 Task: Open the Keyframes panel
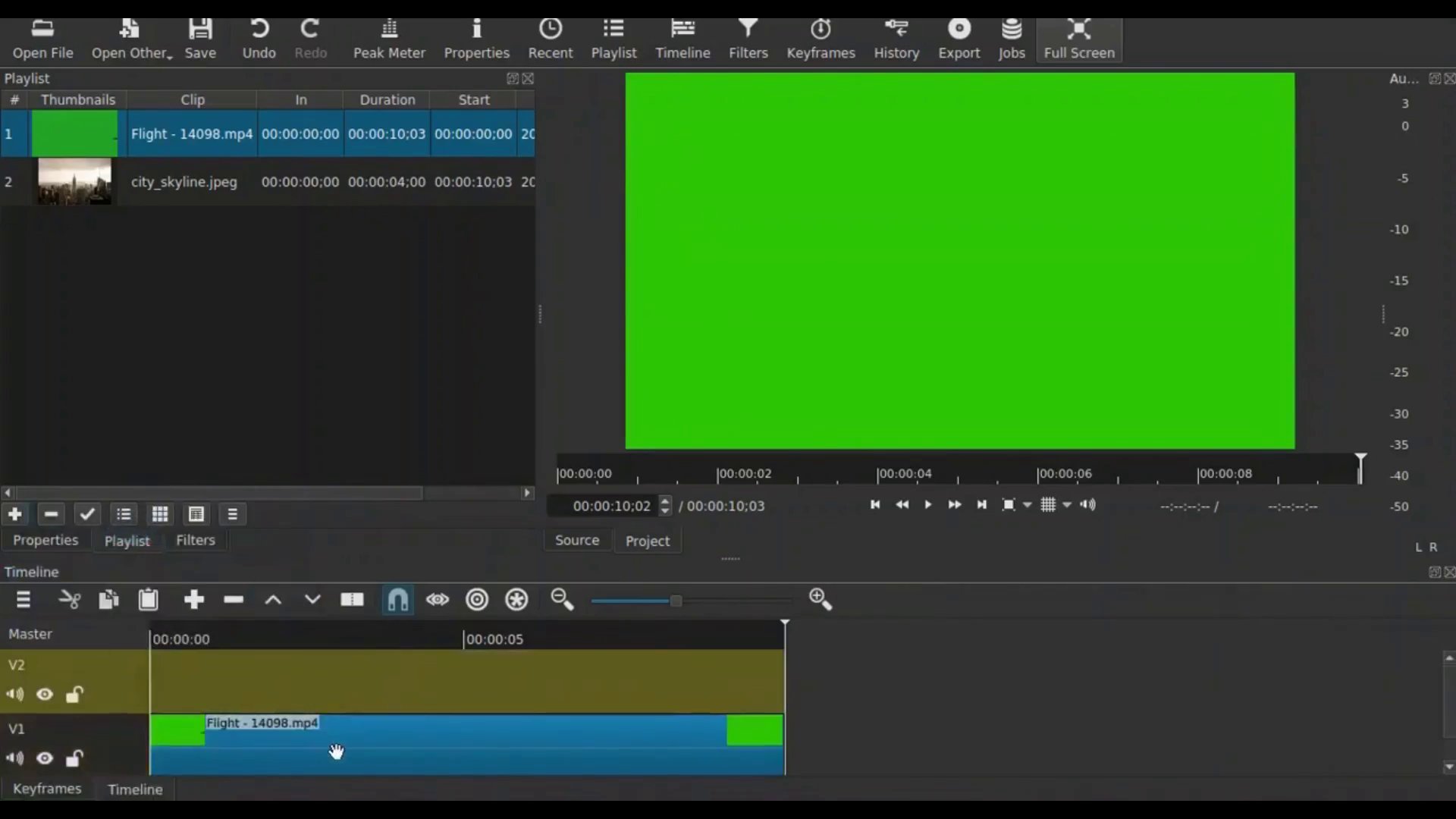tap(821, 38)
